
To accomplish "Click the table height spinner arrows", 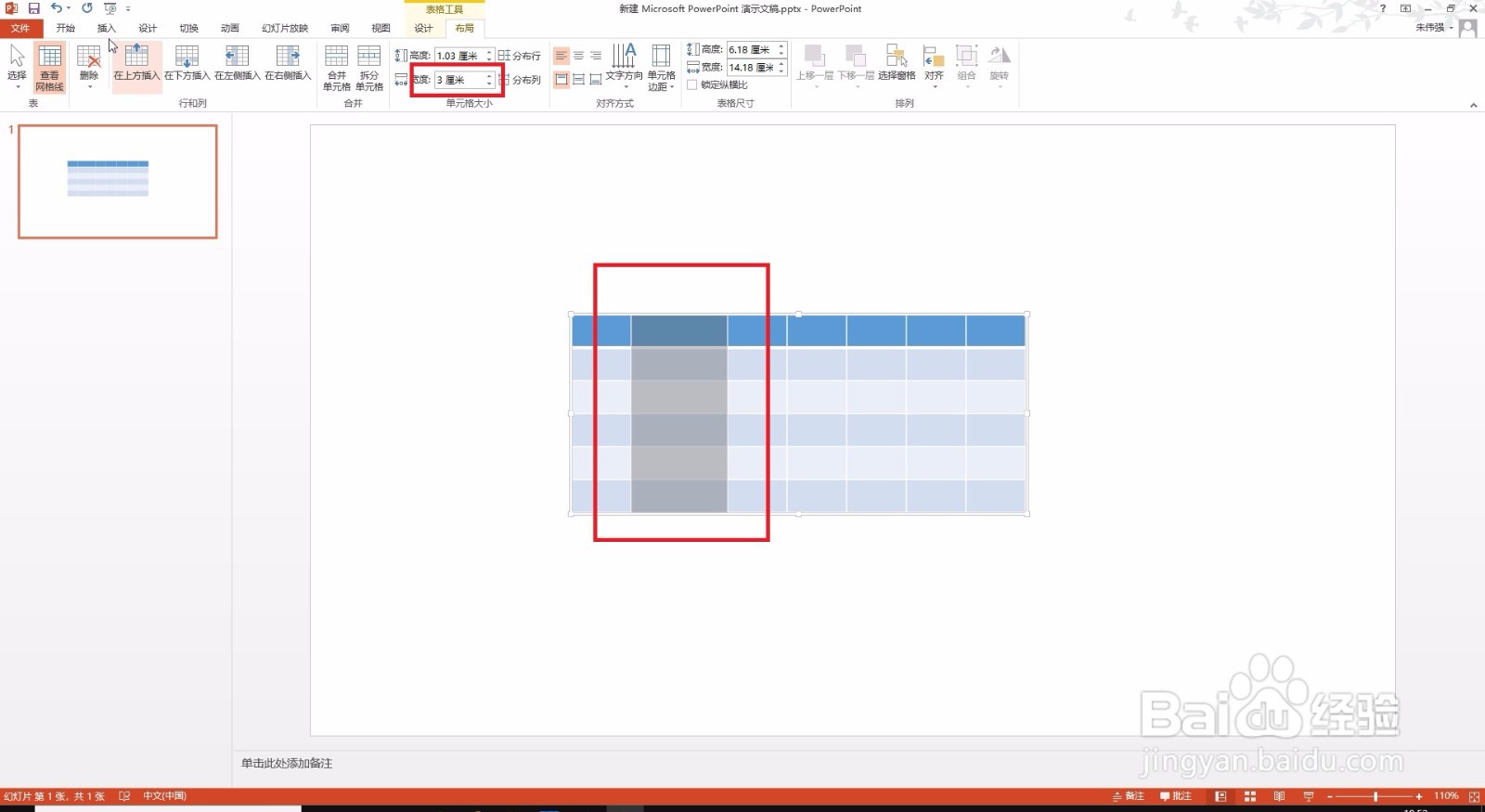I will (x=781, y=49).
